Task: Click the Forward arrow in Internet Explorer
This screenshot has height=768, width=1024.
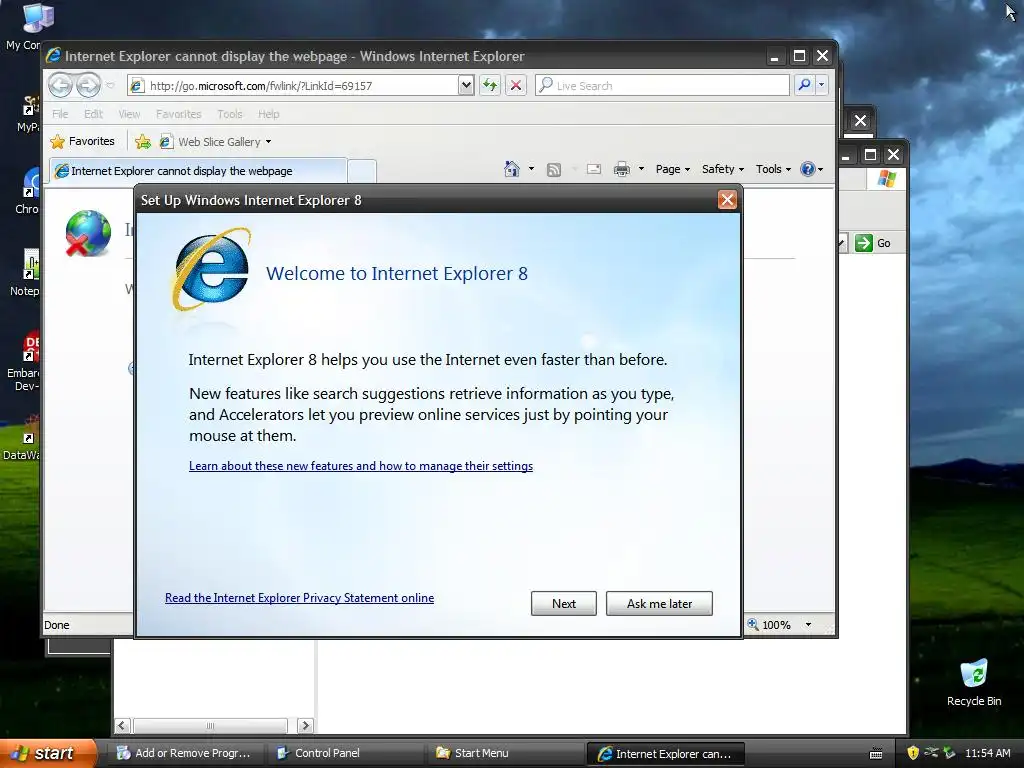Action: click(x=88, y=85)
